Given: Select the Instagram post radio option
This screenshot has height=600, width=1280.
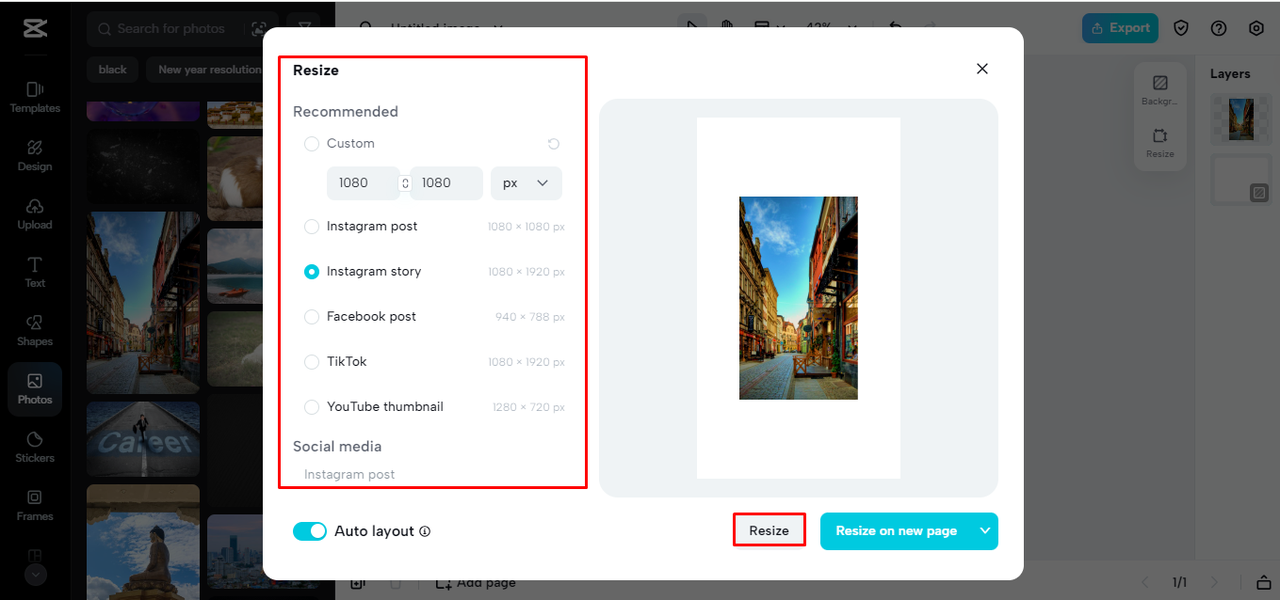Looking at the screenshot, I should click(x=312, y=227).
